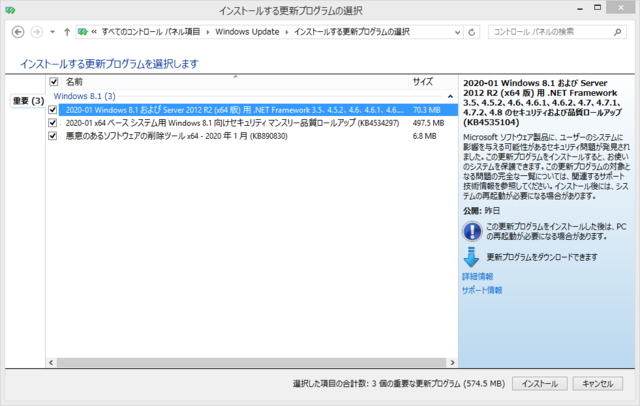This screenshot has width=640, height=406.
Task: Maximize the window
Action: [x=598, y=7]
